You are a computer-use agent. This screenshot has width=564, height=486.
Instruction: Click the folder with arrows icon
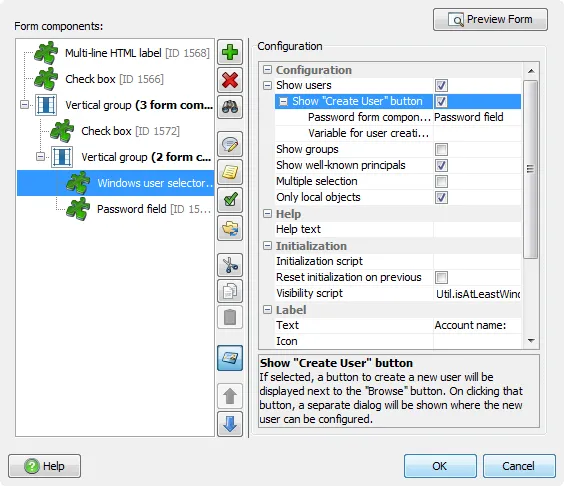pos(230,228)
